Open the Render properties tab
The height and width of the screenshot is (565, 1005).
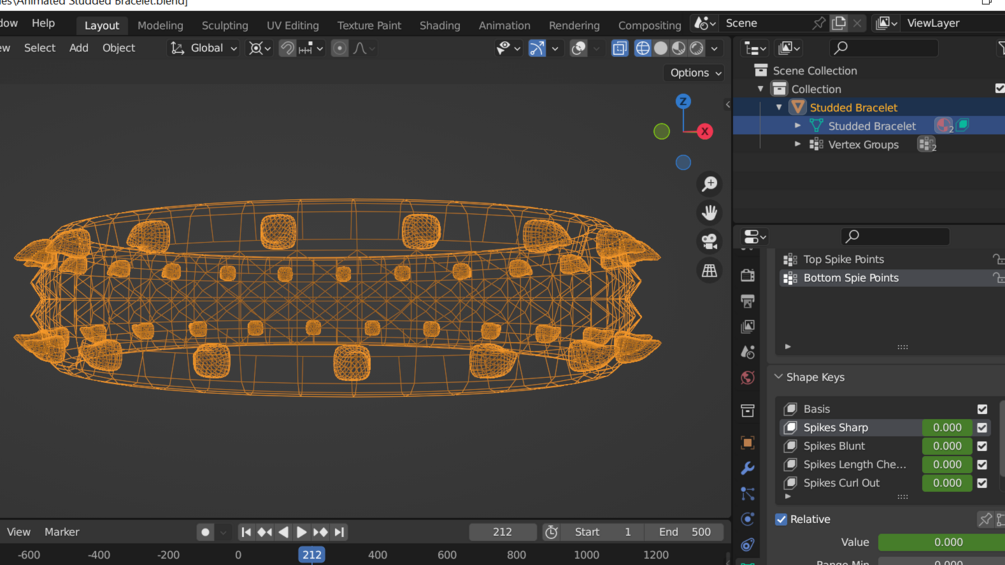point(747,275)
